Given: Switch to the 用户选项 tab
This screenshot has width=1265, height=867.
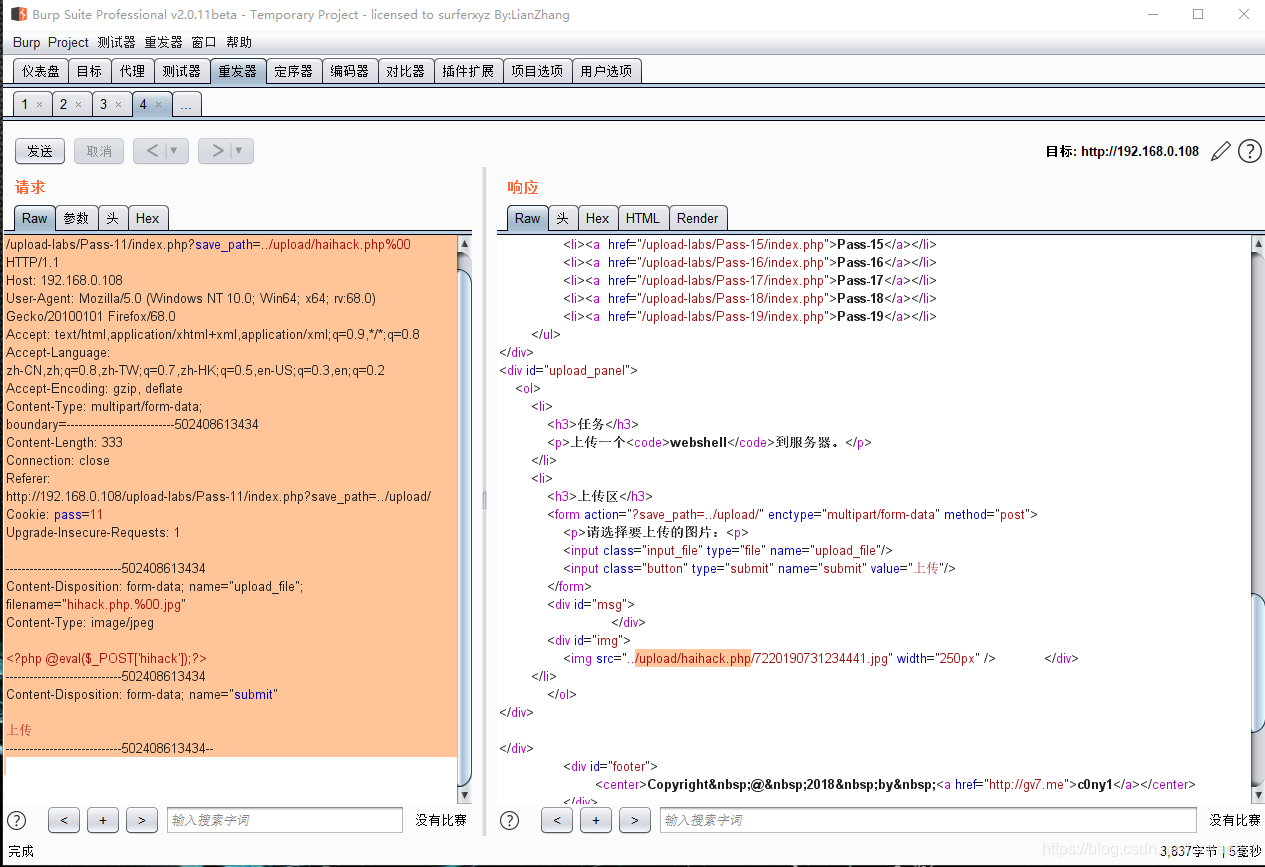Looking at the screenshot, I should (x=606, y=71).
